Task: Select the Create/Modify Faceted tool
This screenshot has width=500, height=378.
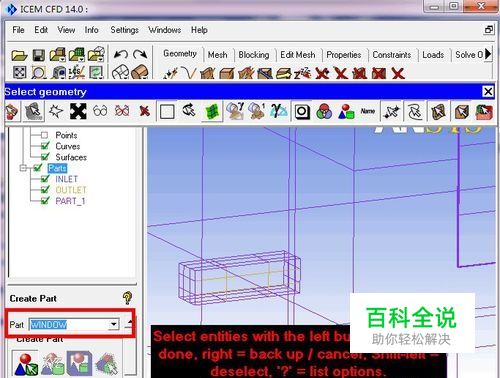Action: [x=246, y=73]
